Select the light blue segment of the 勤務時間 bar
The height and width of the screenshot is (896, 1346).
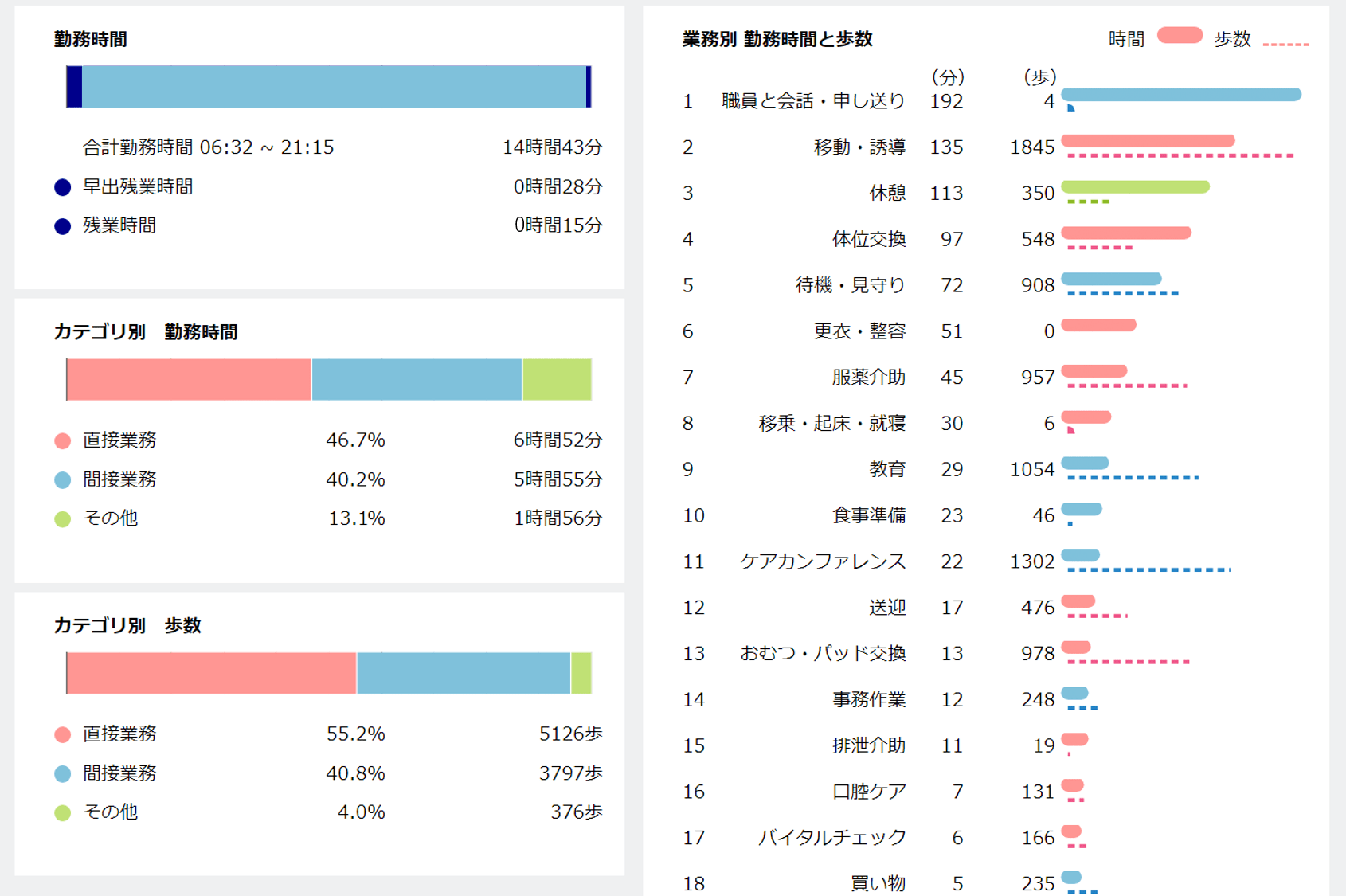[x=335, y=87]
